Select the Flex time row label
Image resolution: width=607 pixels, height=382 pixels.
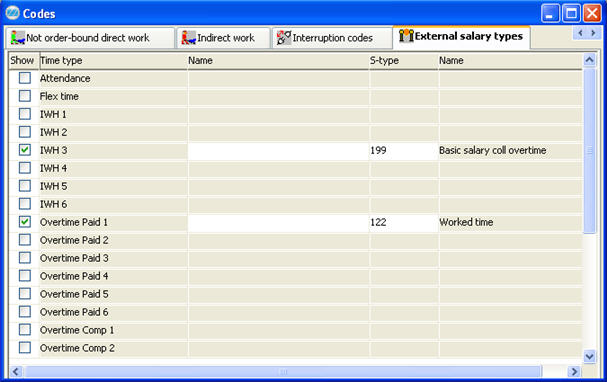(x=59, y=96)
